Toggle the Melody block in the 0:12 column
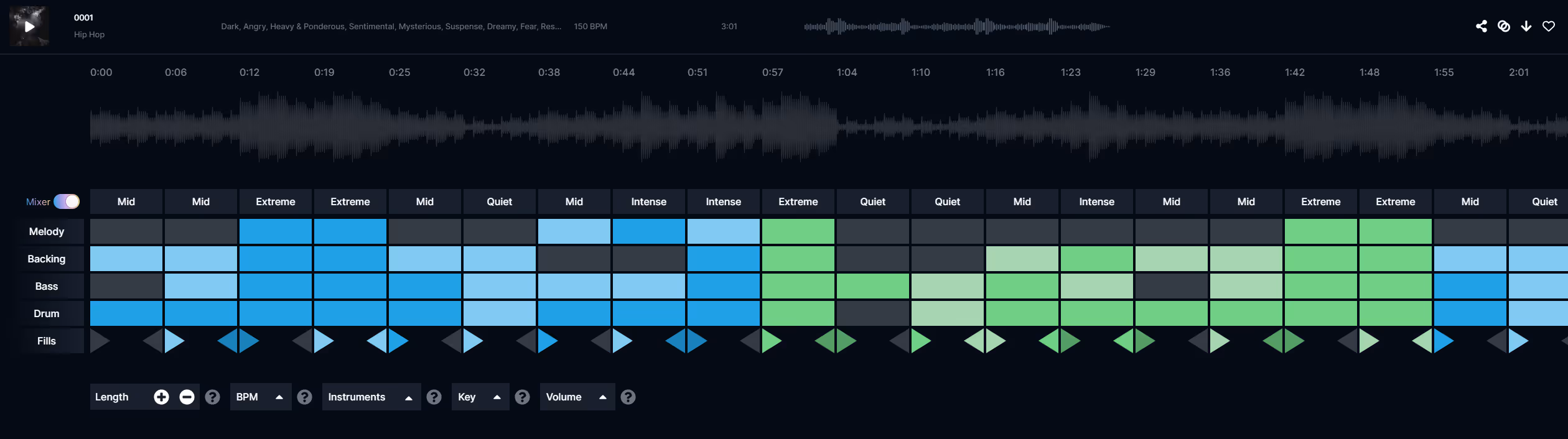The width and height of the screenshot is (1568, 439). tap(276, 231)
